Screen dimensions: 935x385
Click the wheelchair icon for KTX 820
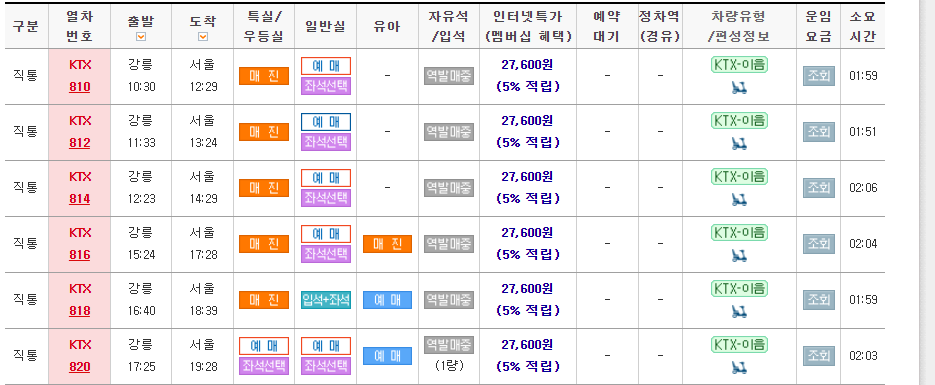pyautogui.click(x=739, y=368)
